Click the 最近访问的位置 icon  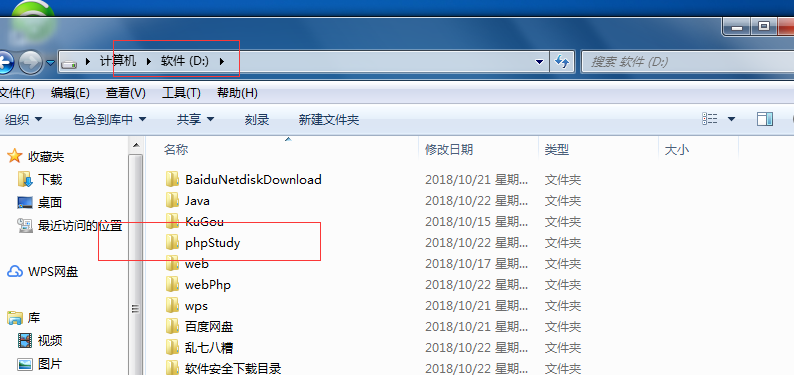click(25, 226)
